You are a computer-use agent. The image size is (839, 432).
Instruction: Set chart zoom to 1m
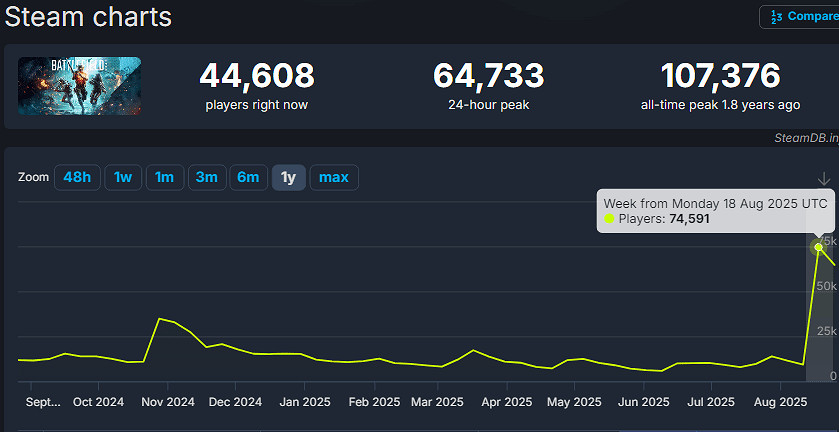tap(164, 178)
